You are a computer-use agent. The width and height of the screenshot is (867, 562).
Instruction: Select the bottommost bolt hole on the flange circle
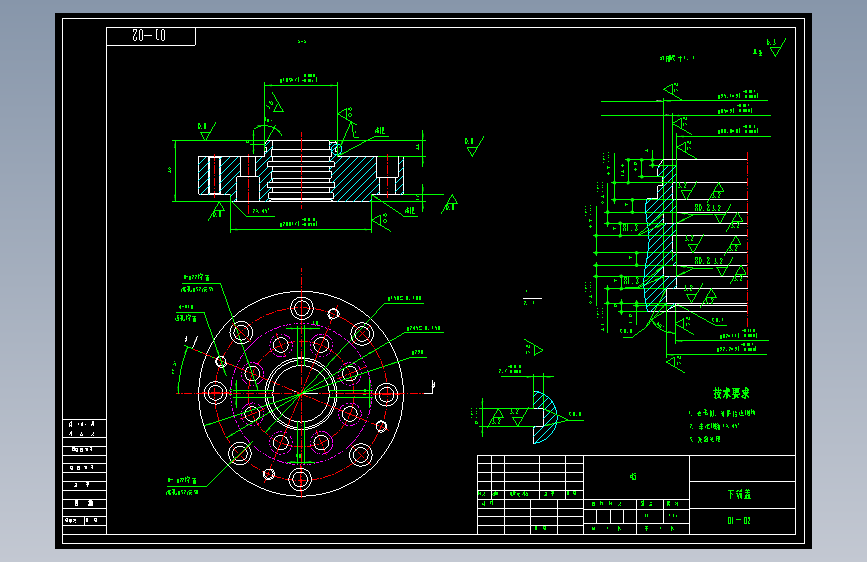300,479
